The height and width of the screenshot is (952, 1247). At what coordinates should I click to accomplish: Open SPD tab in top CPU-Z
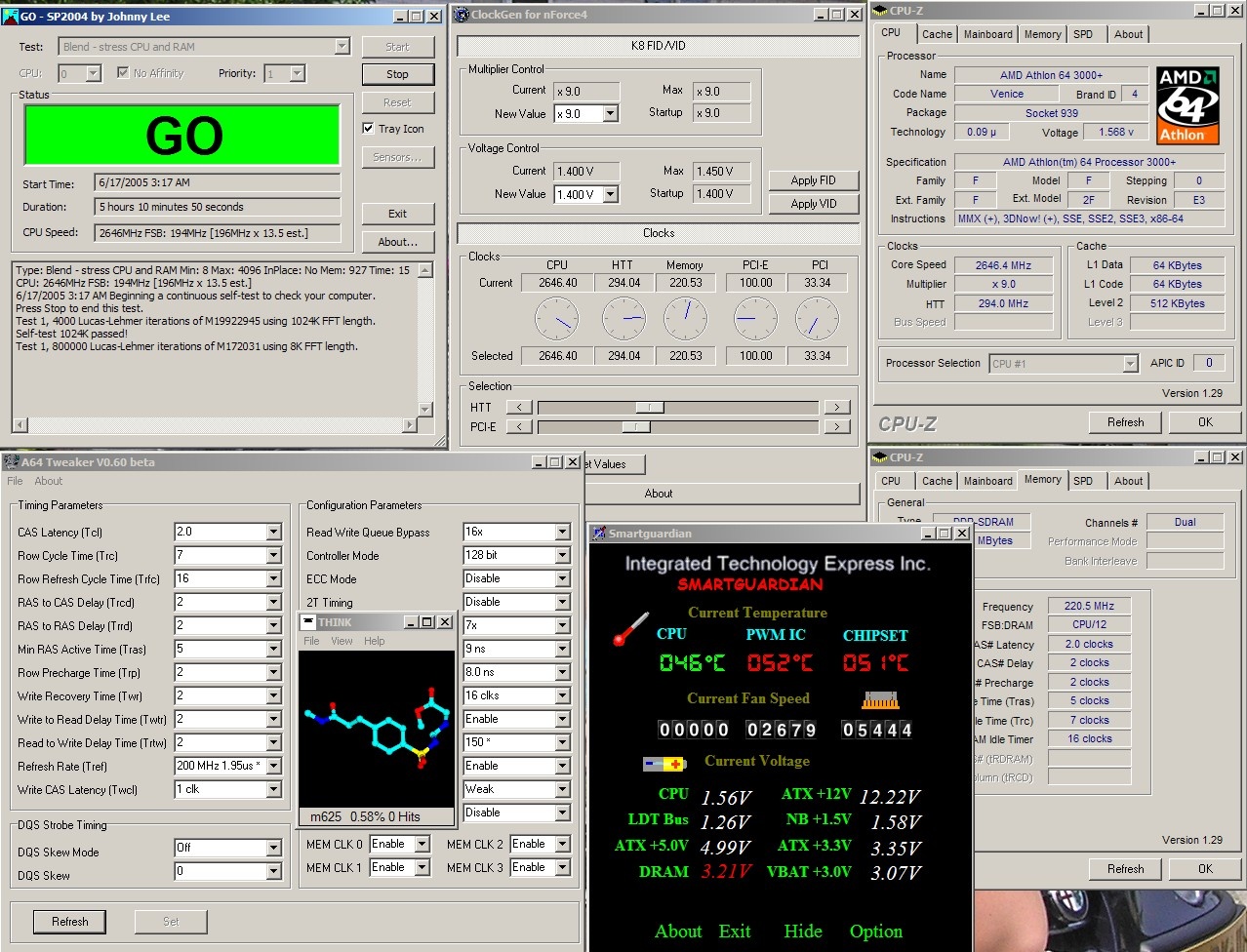point(1083,34)
